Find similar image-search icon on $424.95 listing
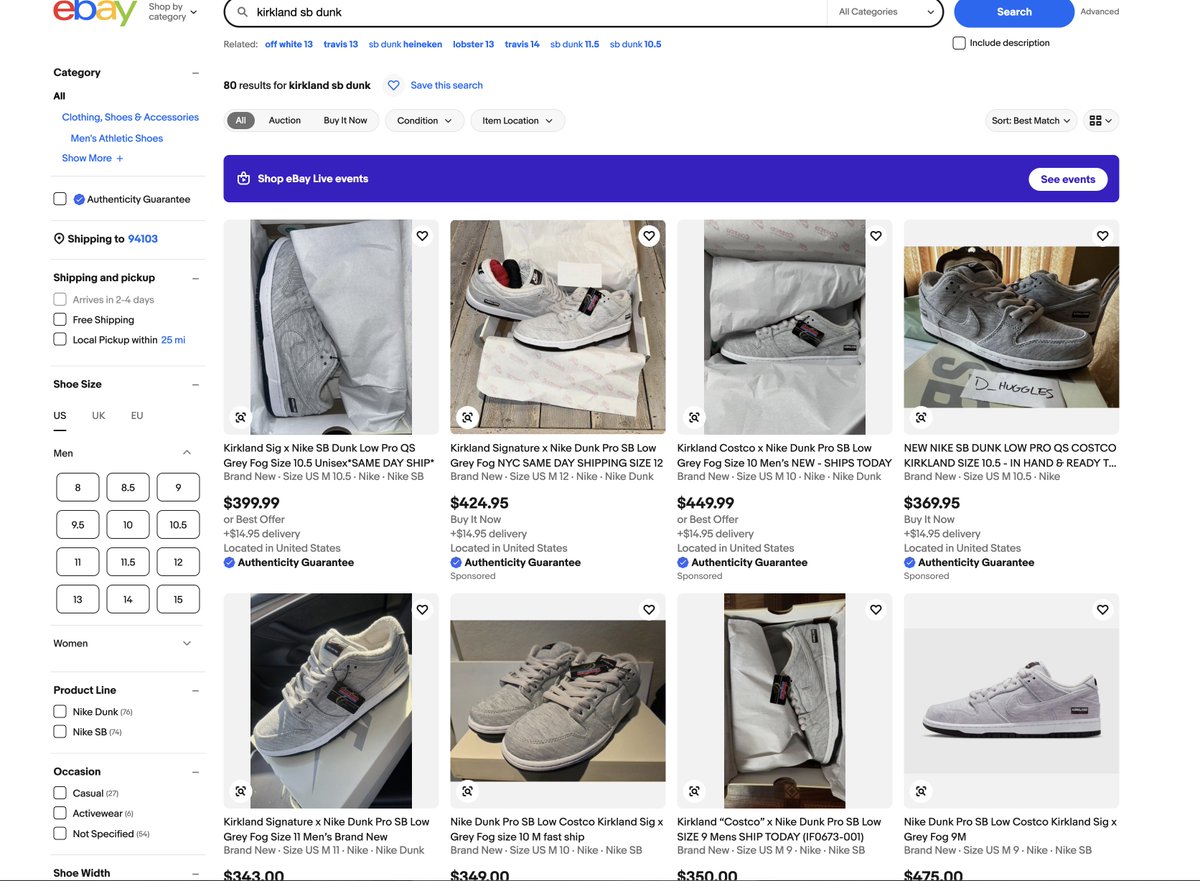The height and width of the screenshot is (881, 1200). (467, 417)
